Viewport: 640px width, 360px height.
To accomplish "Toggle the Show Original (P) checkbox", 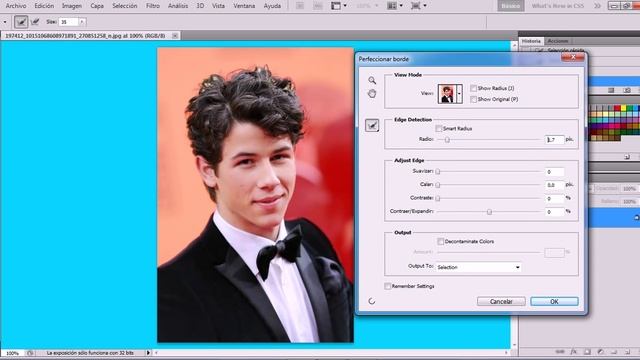I will coord(473,99).
